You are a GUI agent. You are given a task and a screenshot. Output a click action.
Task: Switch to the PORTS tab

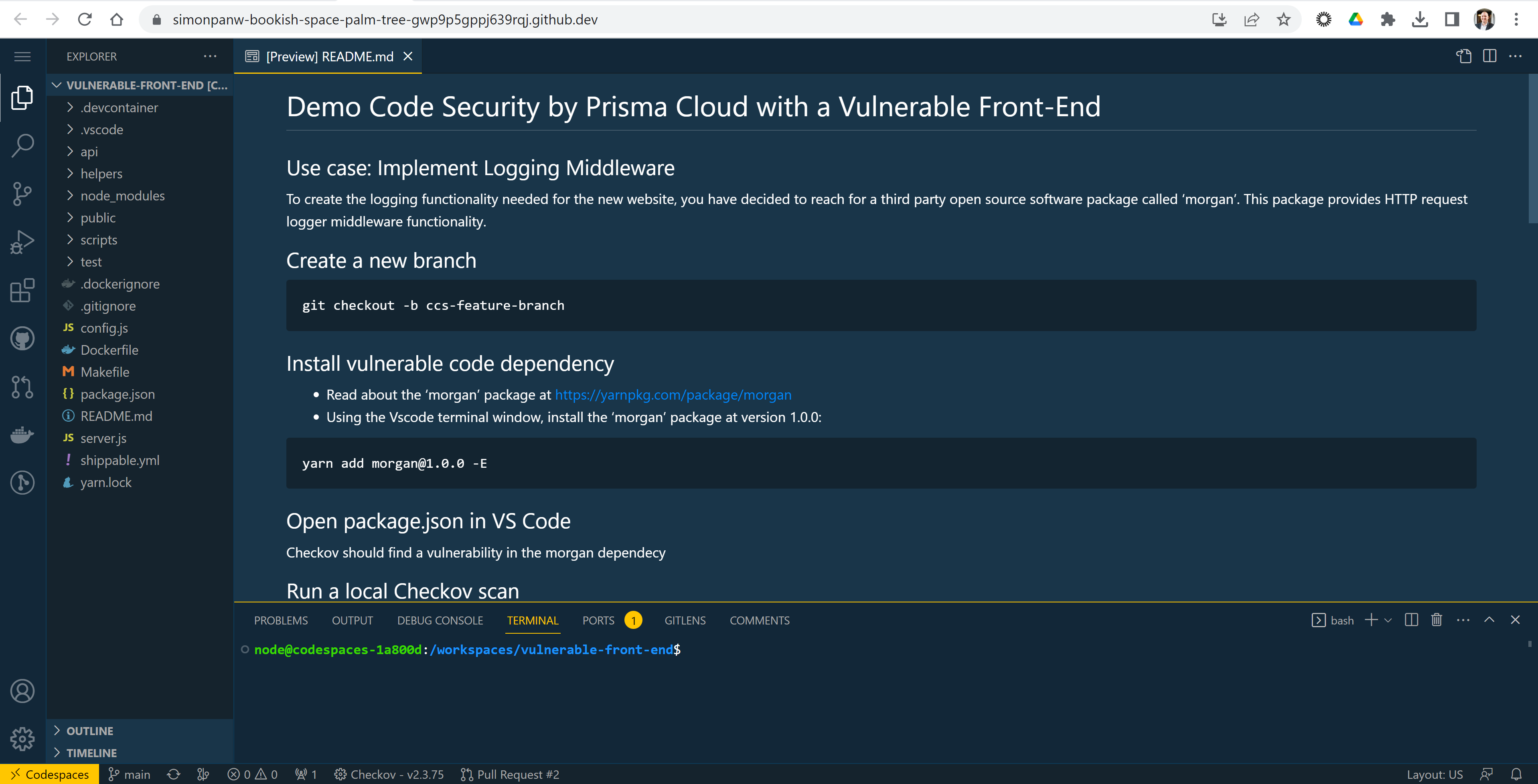tap(598, 620)
